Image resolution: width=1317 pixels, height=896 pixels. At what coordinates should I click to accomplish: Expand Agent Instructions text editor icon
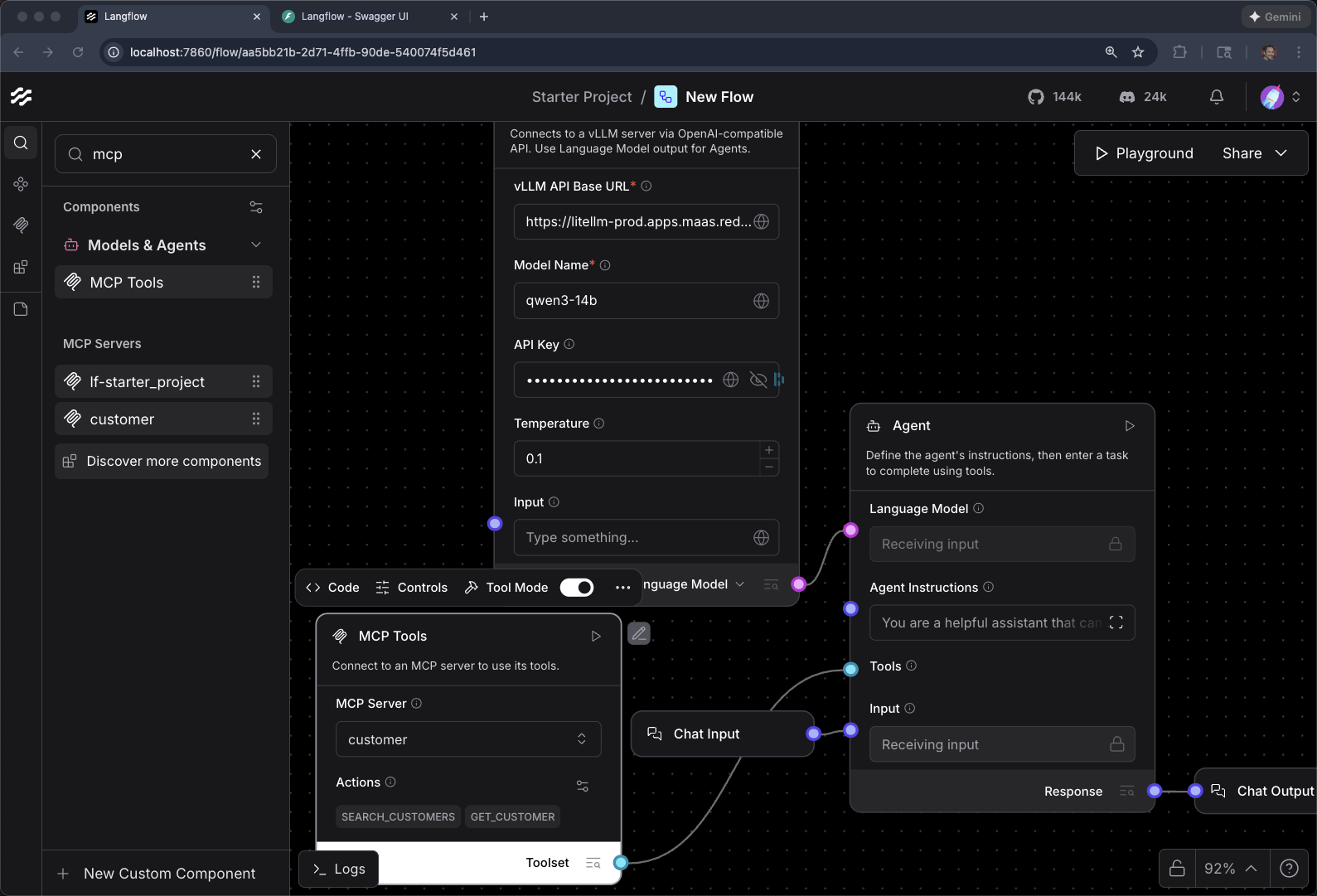coord(1116,622)
